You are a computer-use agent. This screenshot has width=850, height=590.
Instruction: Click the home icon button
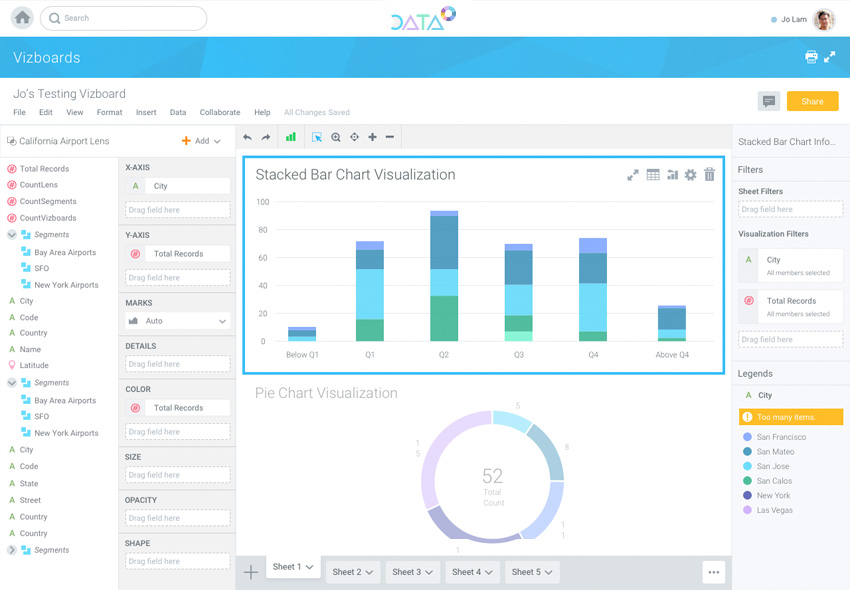point(21,18)
